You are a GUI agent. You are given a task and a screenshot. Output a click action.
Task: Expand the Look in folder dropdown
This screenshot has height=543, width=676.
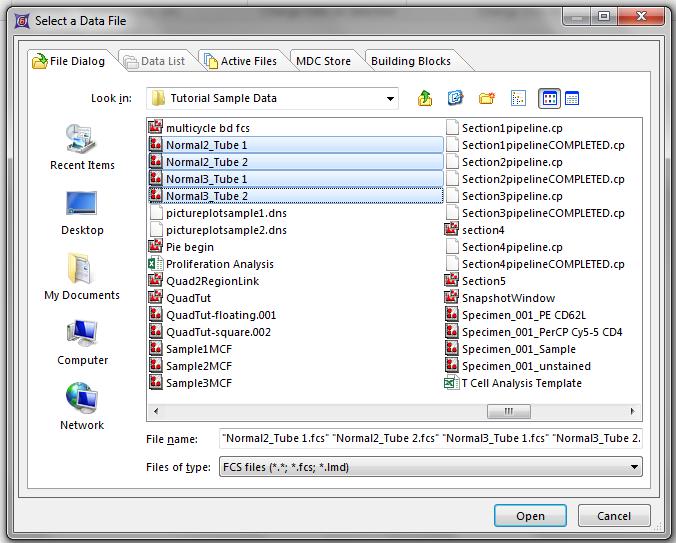[390, 98]
